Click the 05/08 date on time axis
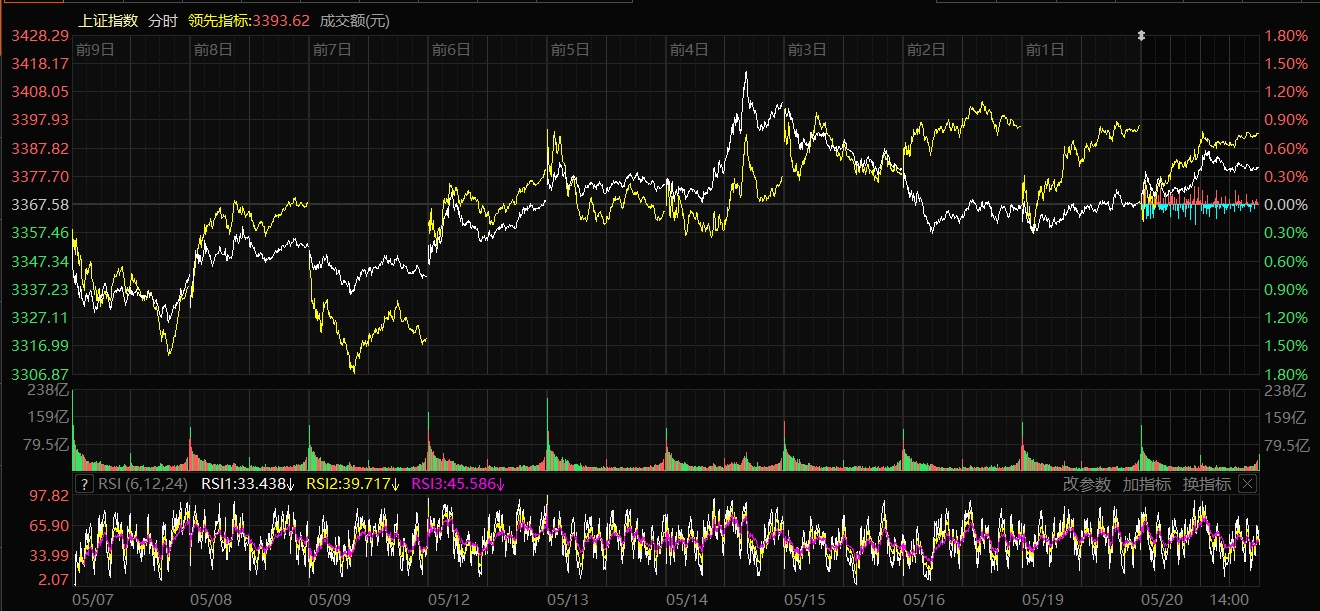Viewport: 1320px width, 611px height. [212, 599]
